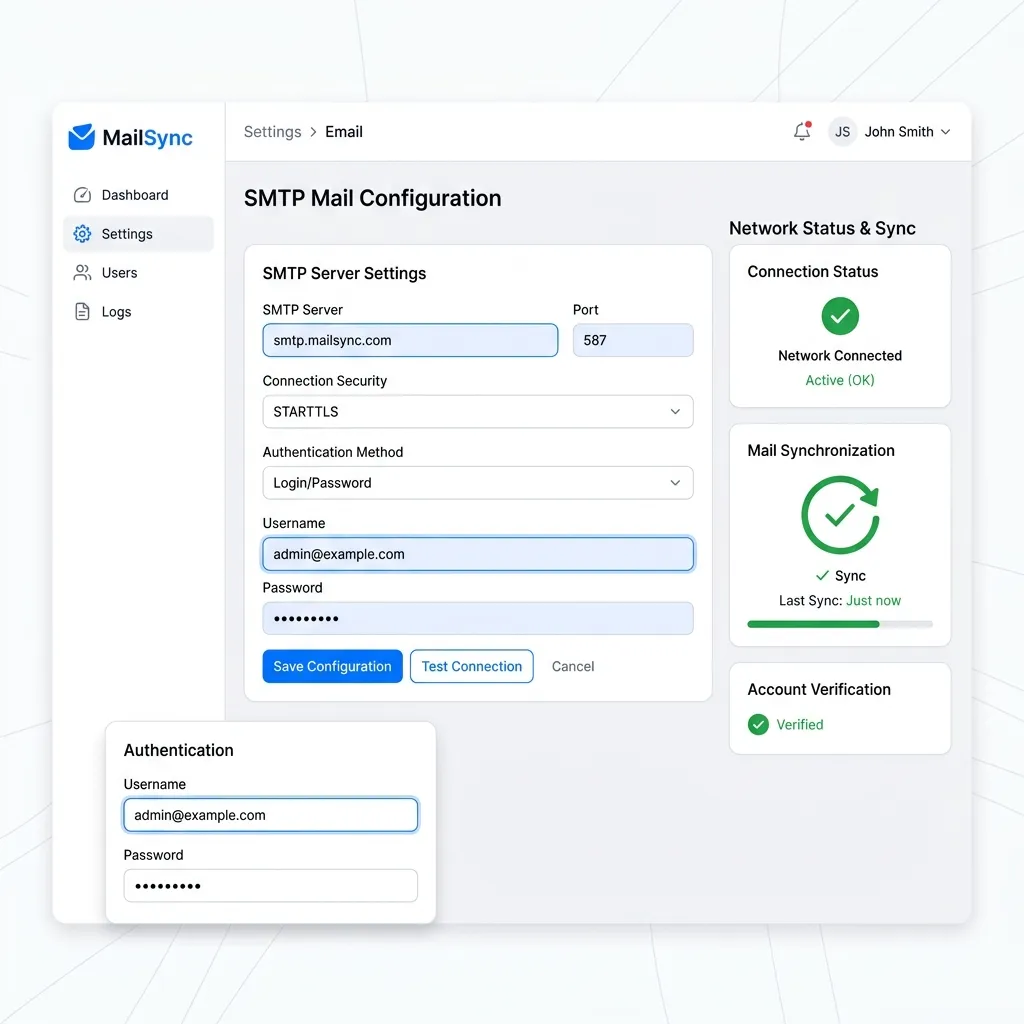
Task: Click the Test Connection button
Action: [472, 666]
